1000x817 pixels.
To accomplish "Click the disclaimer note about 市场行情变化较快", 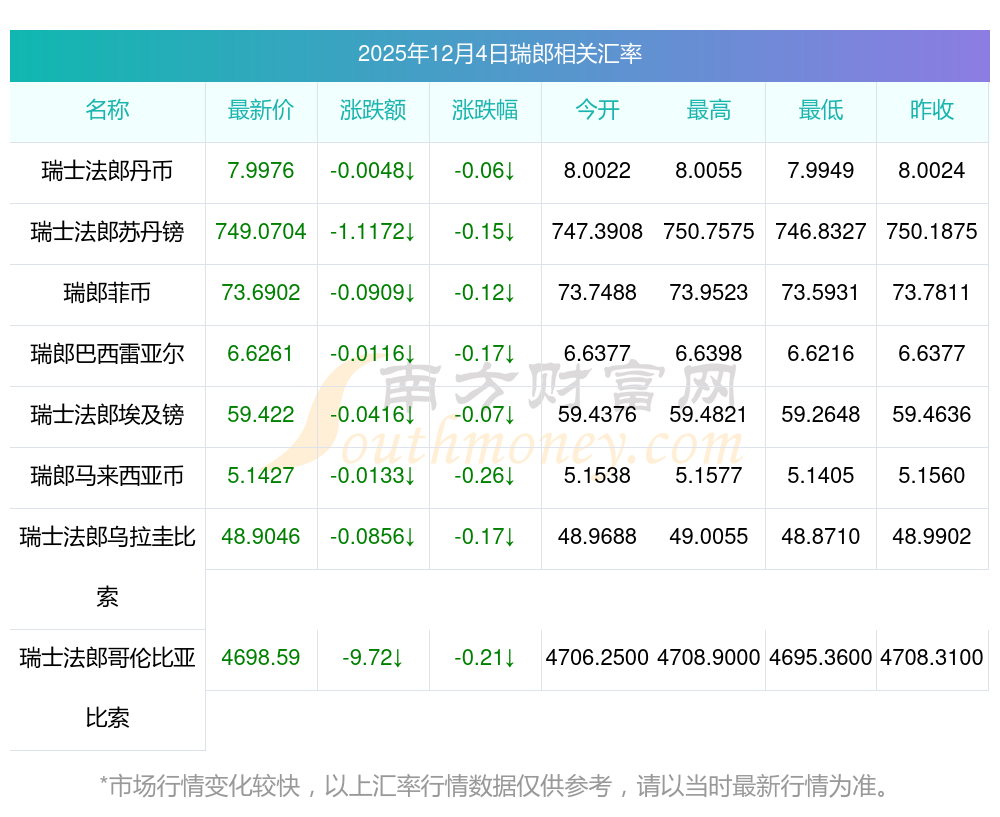I will point(495,786).
